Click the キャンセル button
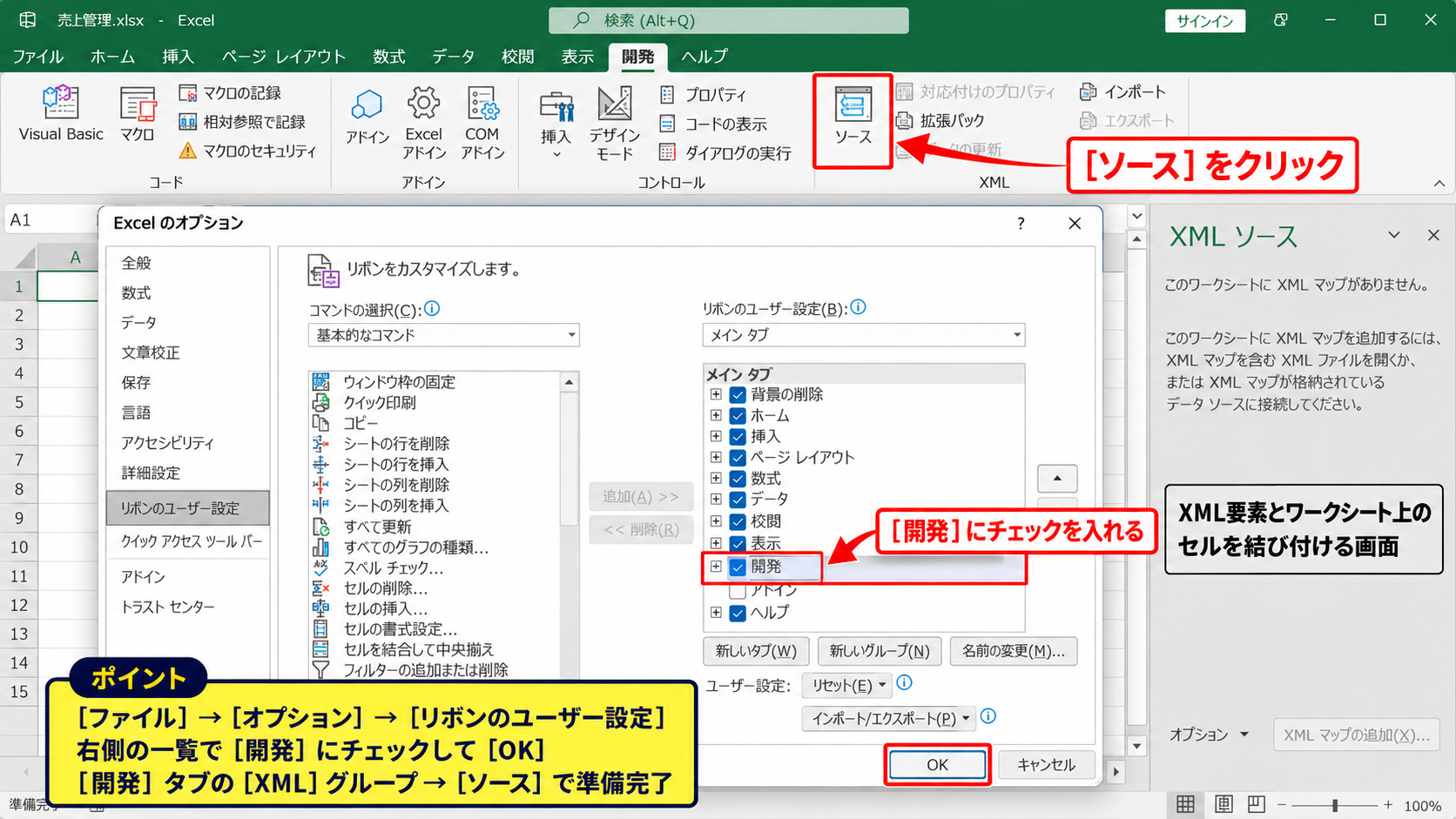The width and height of the screenshot is (1456, 819). click(1046, 765)
